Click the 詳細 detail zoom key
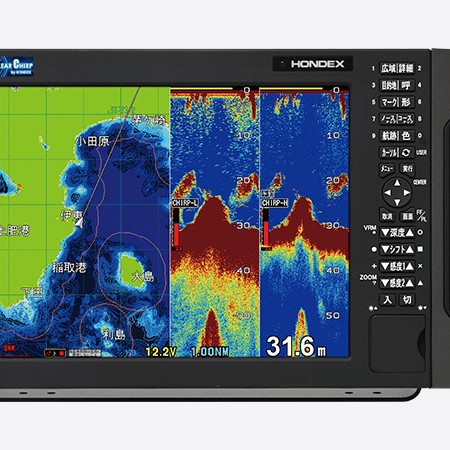The width and height of the screenshot is (450, 450). click(x=406, y=68)
